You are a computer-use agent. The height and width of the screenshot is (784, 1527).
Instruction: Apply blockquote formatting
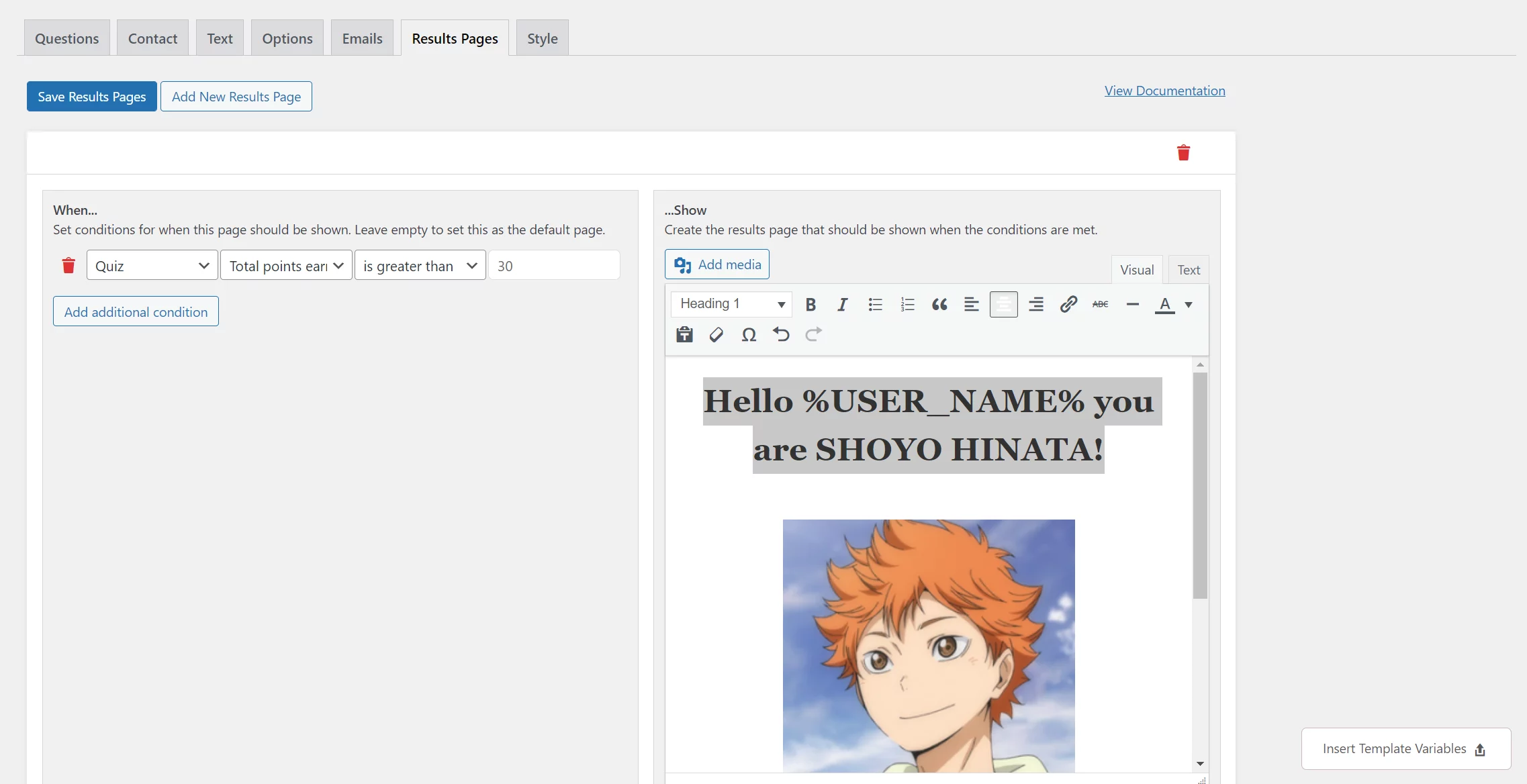pyautogui.click(x=939, y=304)
